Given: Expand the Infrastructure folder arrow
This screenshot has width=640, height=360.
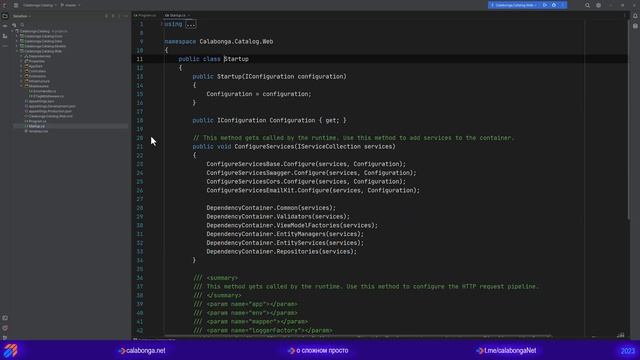Looking at the screenshot, I should coord(22,81).
